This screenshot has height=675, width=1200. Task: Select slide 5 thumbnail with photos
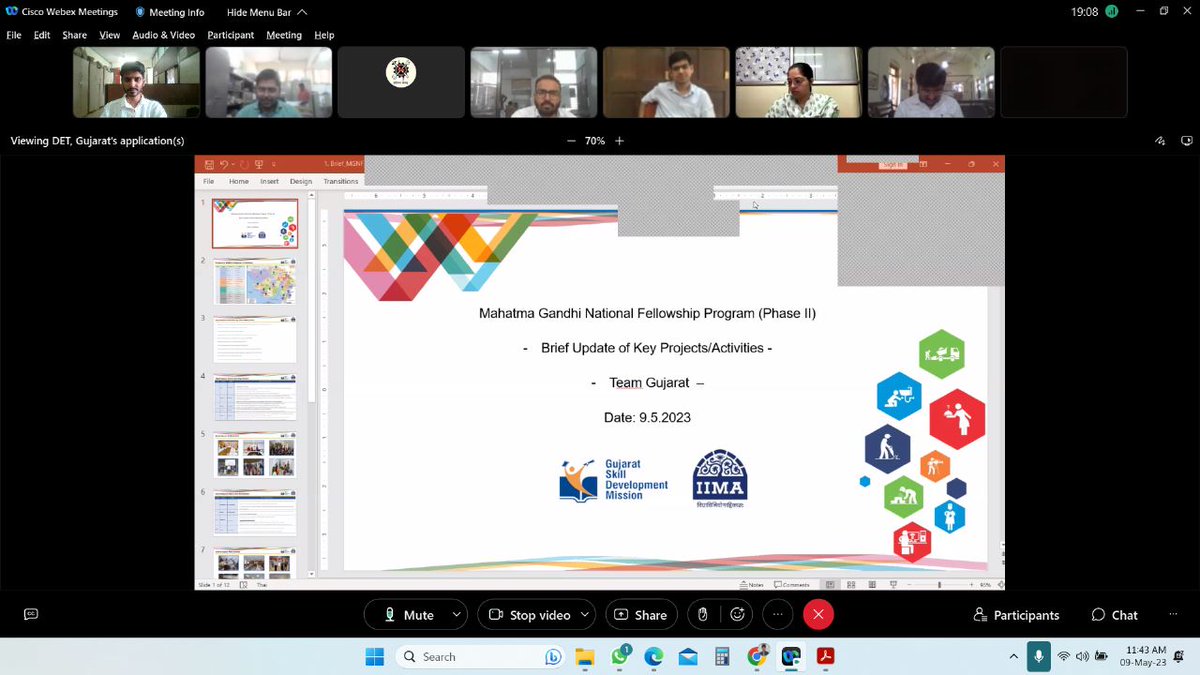pyautogui.click(x=254, y=455)
